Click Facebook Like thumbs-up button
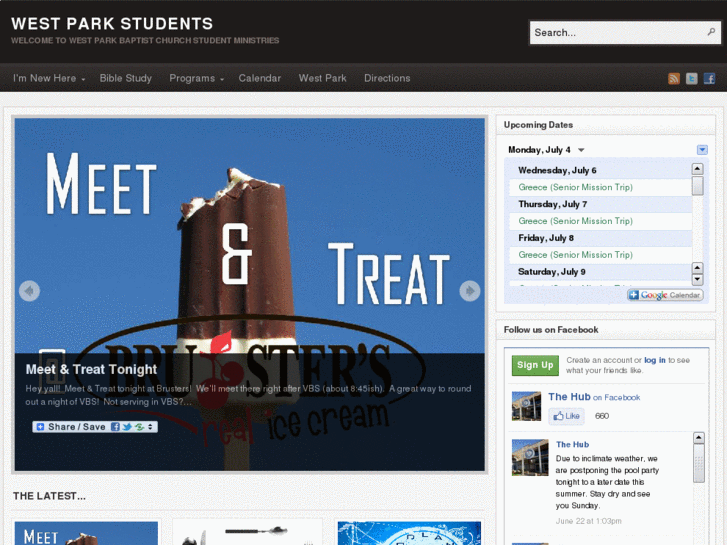The height and width of the screenshot is (545, 727). [x=567, y=416]
